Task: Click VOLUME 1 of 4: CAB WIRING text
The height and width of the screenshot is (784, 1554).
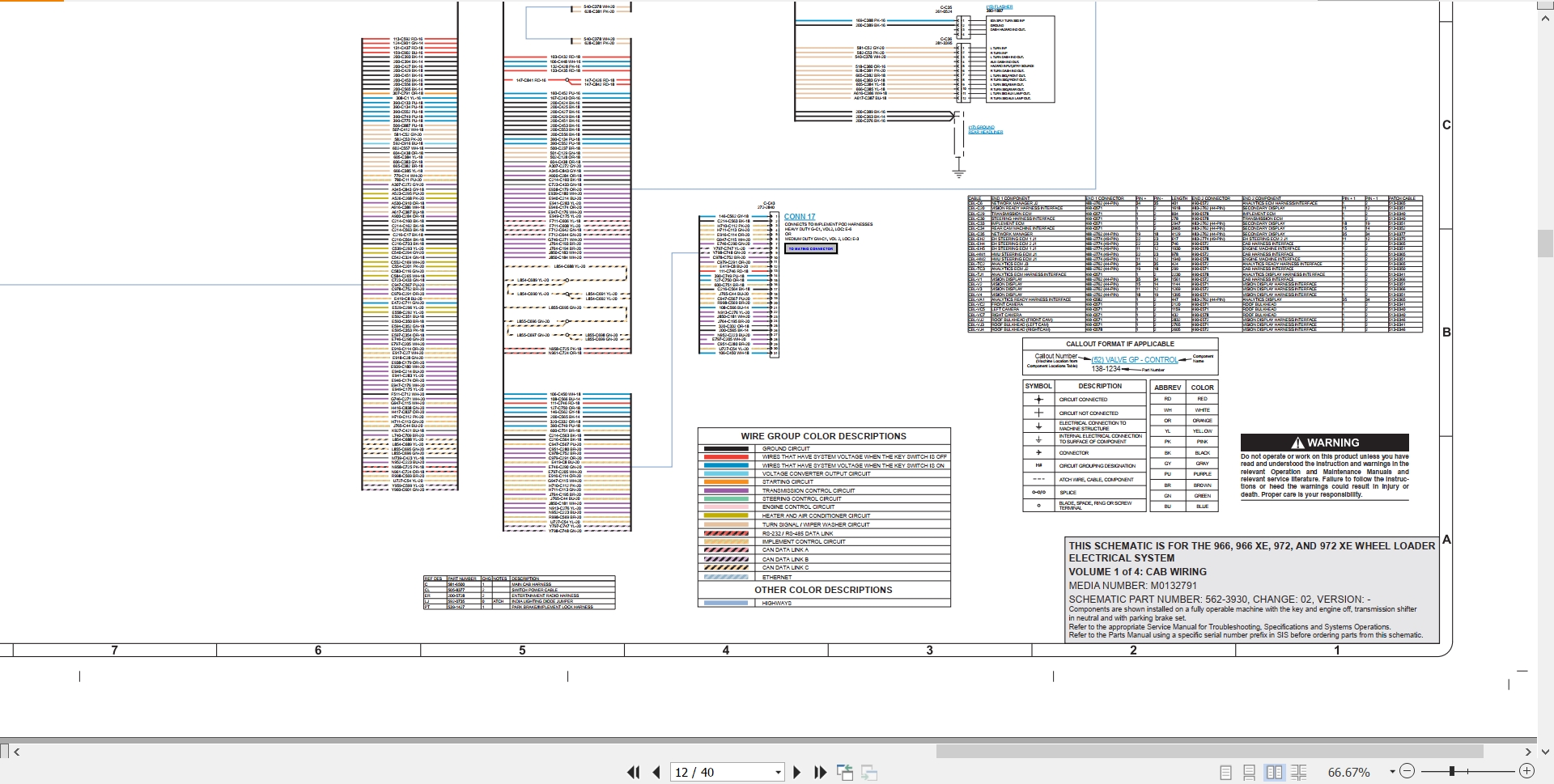Action: 1137,571
